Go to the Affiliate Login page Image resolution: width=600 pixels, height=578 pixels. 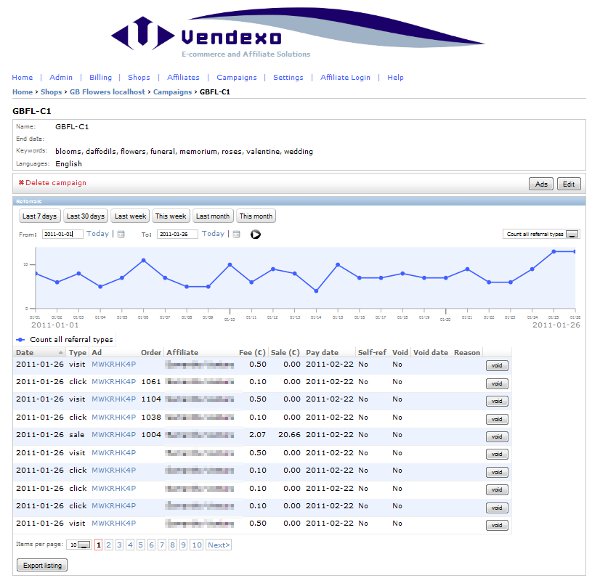click(345, 77)
